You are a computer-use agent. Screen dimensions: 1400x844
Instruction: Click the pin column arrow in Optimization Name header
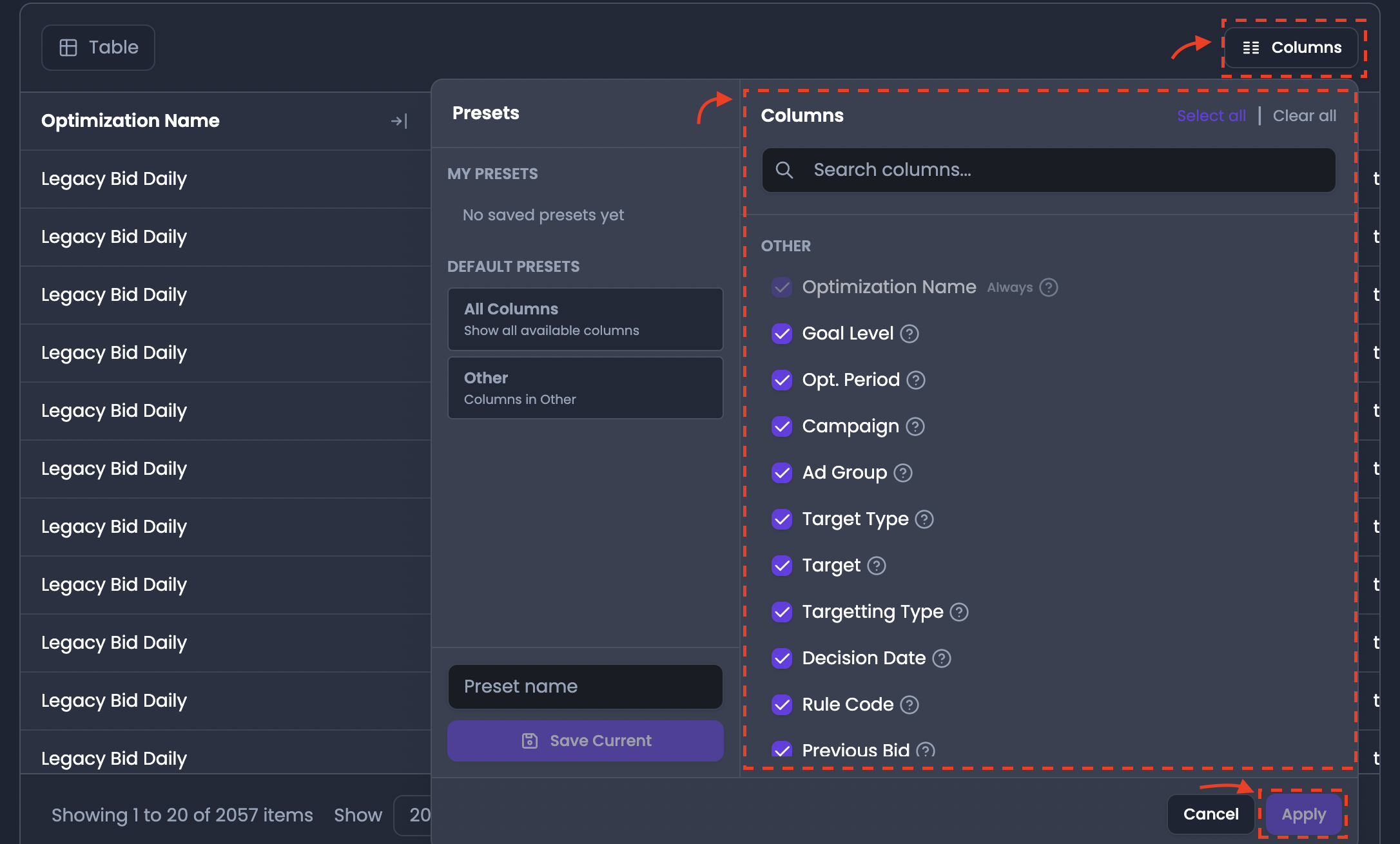coord(399,121)
